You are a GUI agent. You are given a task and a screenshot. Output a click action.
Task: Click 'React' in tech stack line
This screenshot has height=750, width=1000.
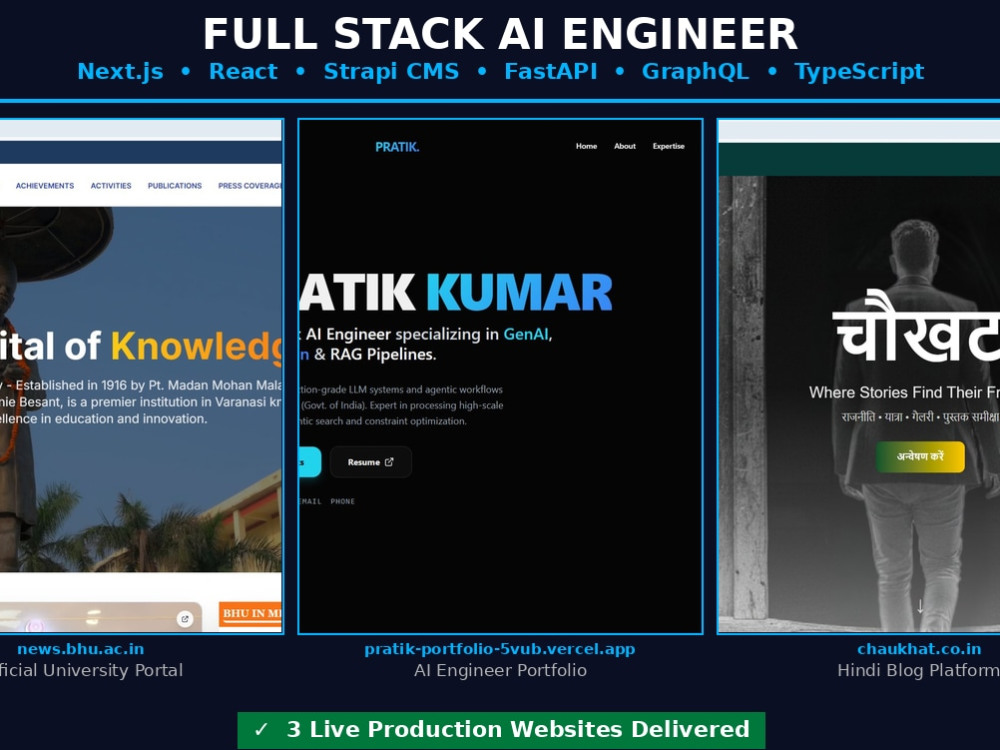coord(243,71)
